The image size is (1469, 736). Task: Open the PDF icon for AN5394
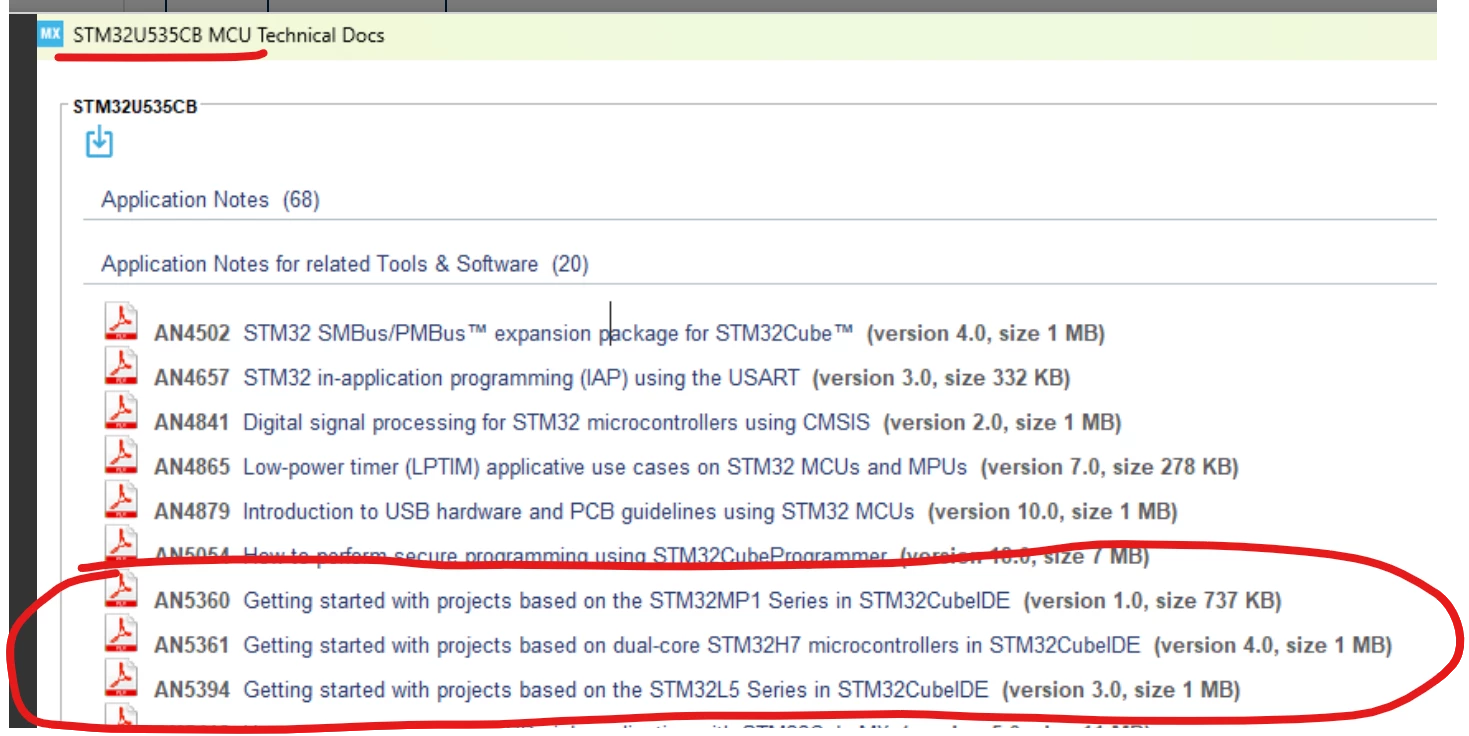point(122,678)
